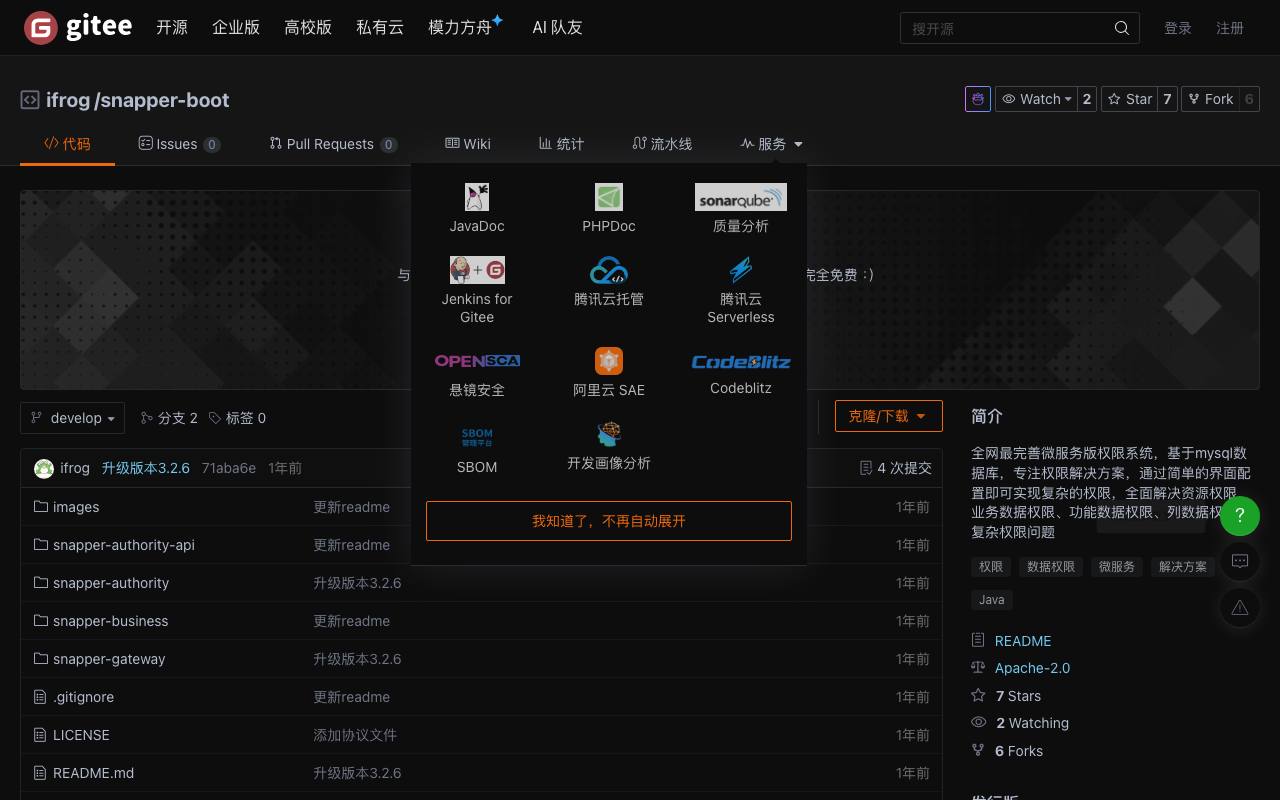Open the ifrog owner link in title
This screenshot has width=1280, height=800.
point(68,100)
